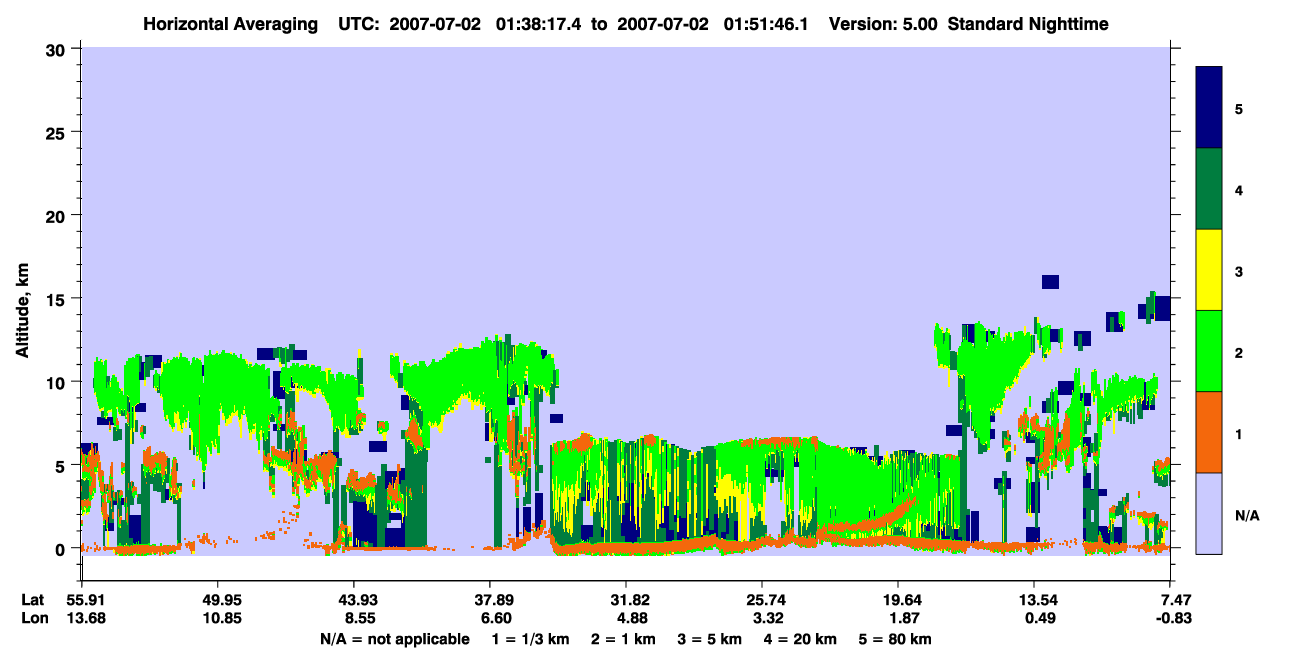Click the colorbar label '1'
This screenshot has width=1300, height=667.
(1239, 433)
